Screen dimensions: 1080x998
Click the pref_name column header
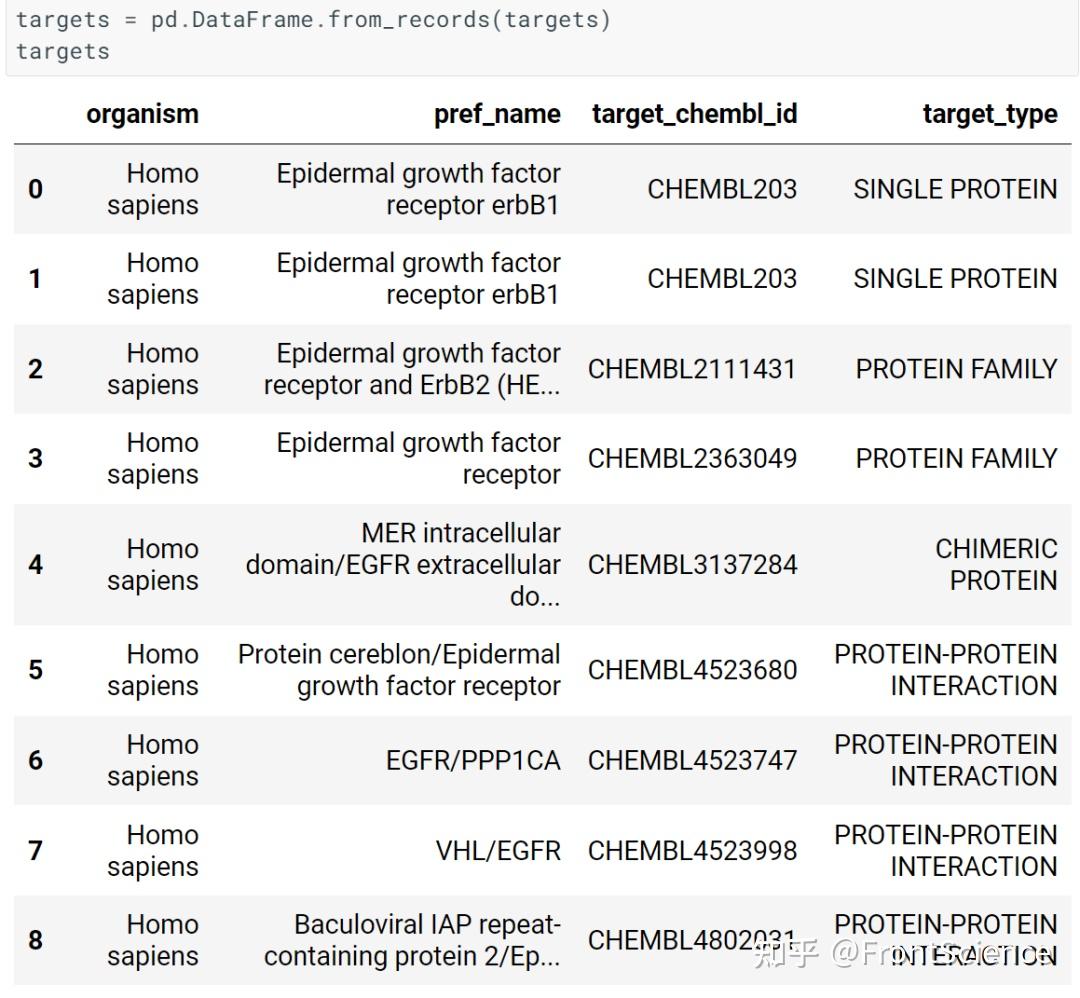(x=497, y=114)
